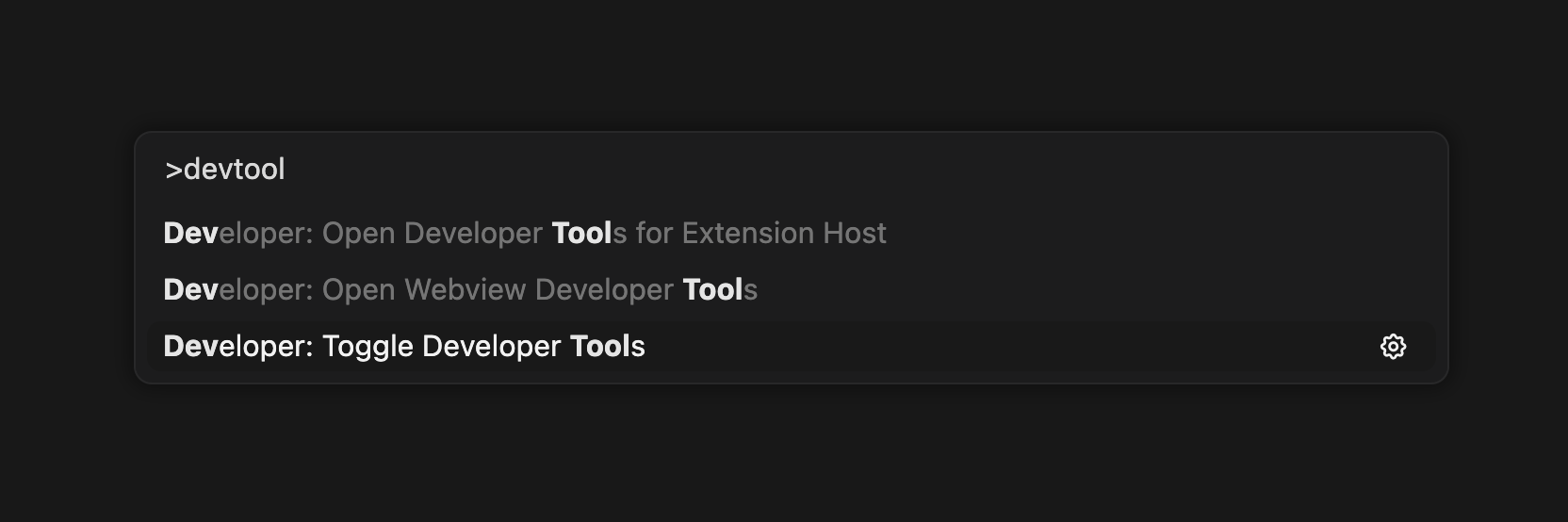Click the Extension Host developer tools entry
The height and width of the screenshot is (522, 1568).
[524, 234]
